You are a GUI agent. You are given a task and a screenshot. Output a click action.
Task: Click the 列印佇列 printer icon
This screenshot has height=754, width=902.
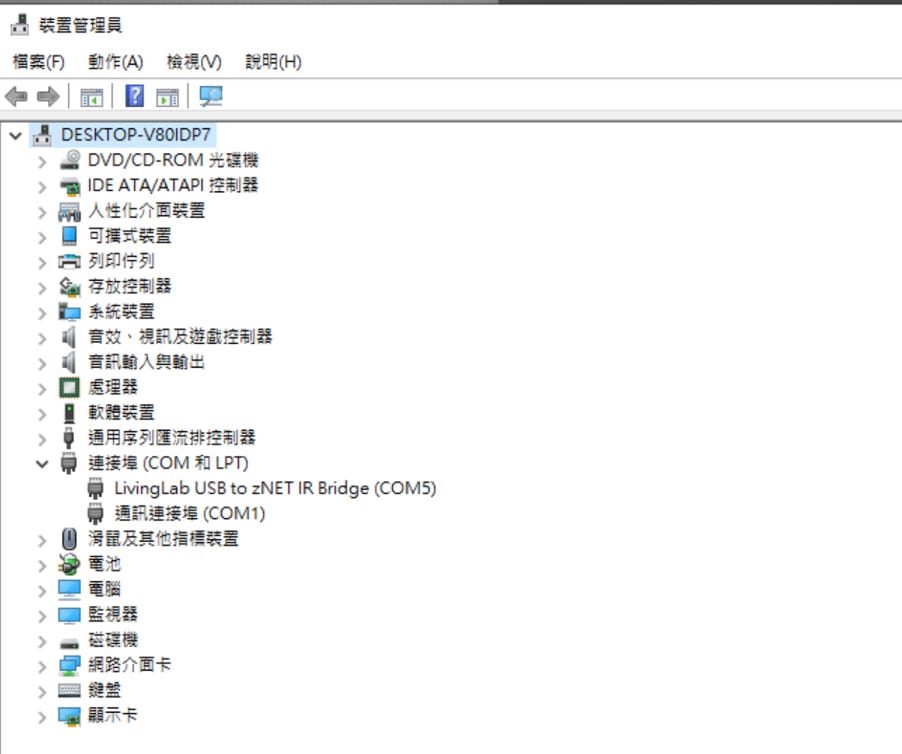(x=70, y=261)
